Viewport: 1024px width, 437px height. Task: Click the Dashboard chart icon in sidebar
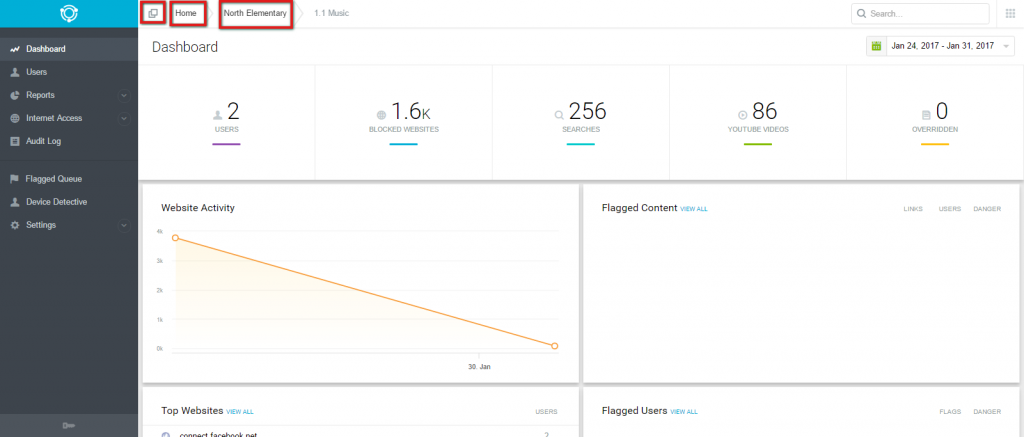(15, 49)
